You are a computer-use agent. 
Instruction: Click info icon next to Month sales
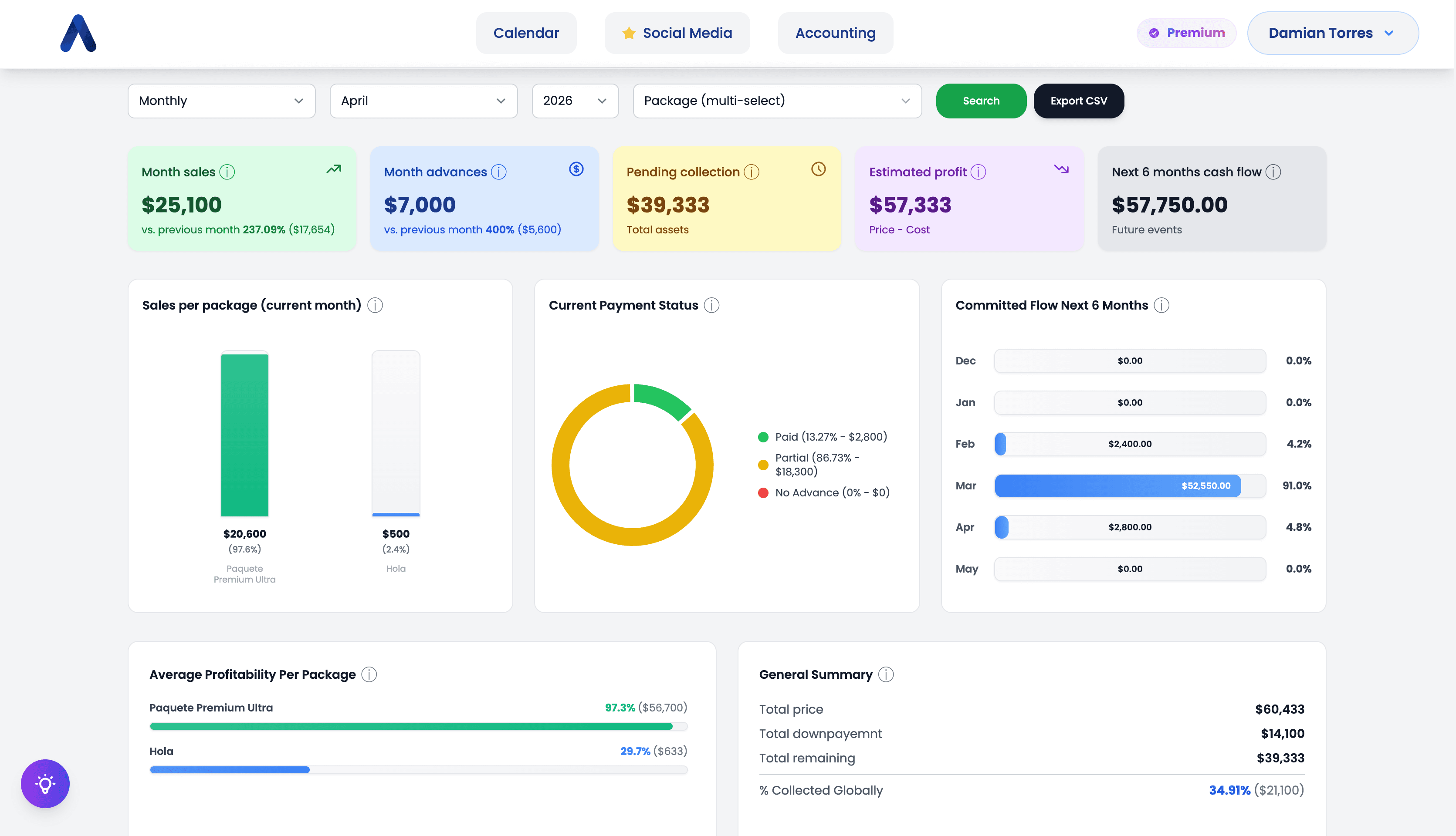coord(227,172)
